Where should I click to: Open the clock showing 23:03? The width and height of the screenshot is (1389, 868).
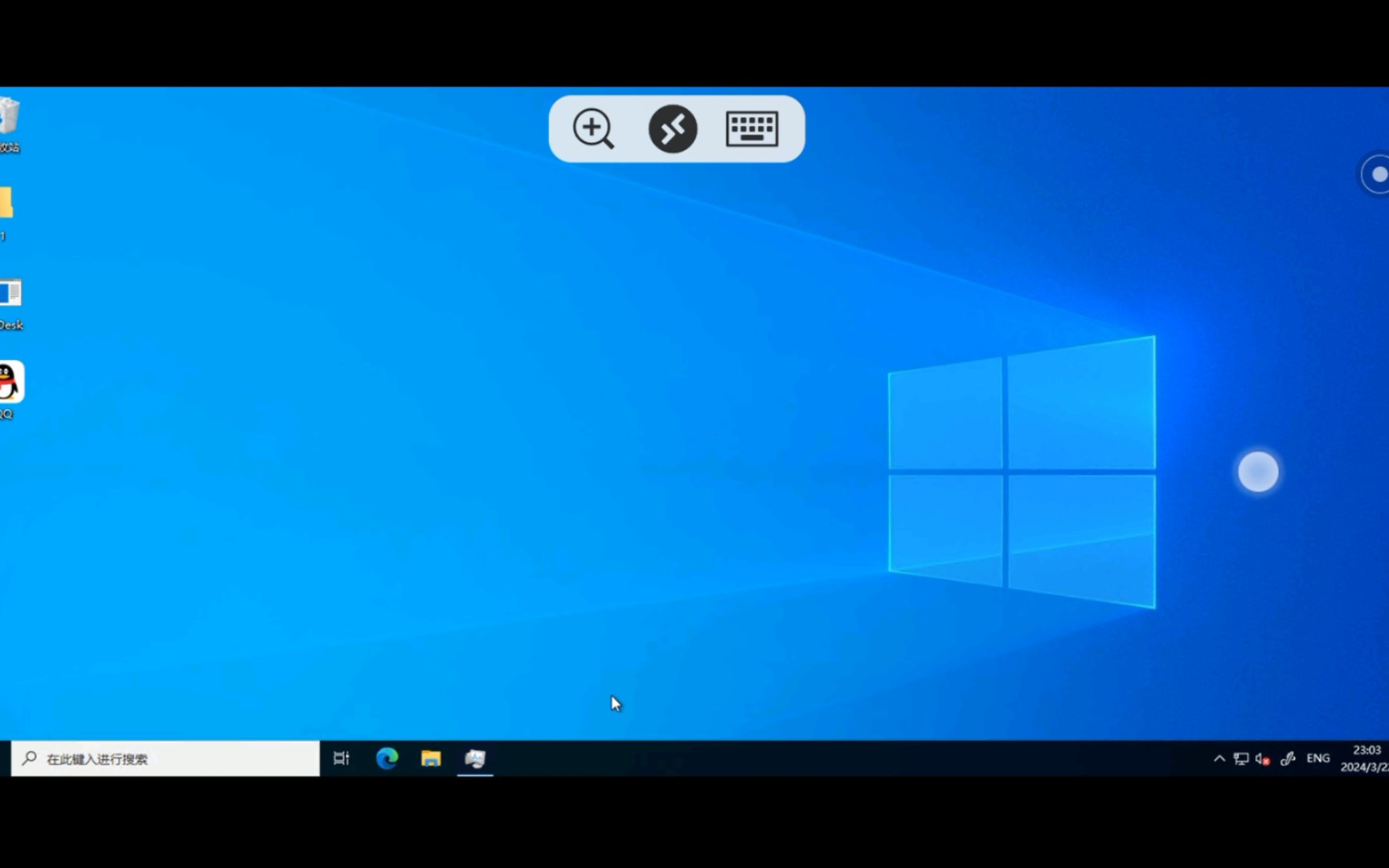pos(1364,759)
